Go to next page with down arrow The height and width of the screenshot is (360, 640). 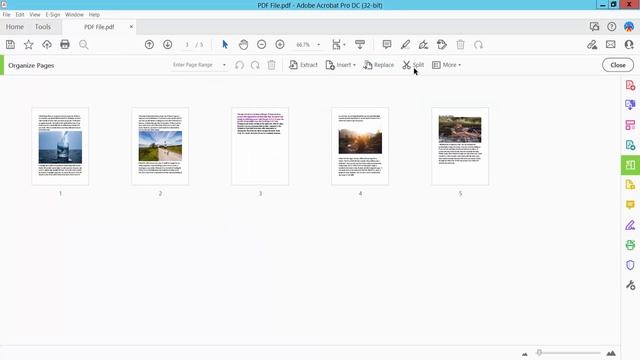[x=167, y=44]
